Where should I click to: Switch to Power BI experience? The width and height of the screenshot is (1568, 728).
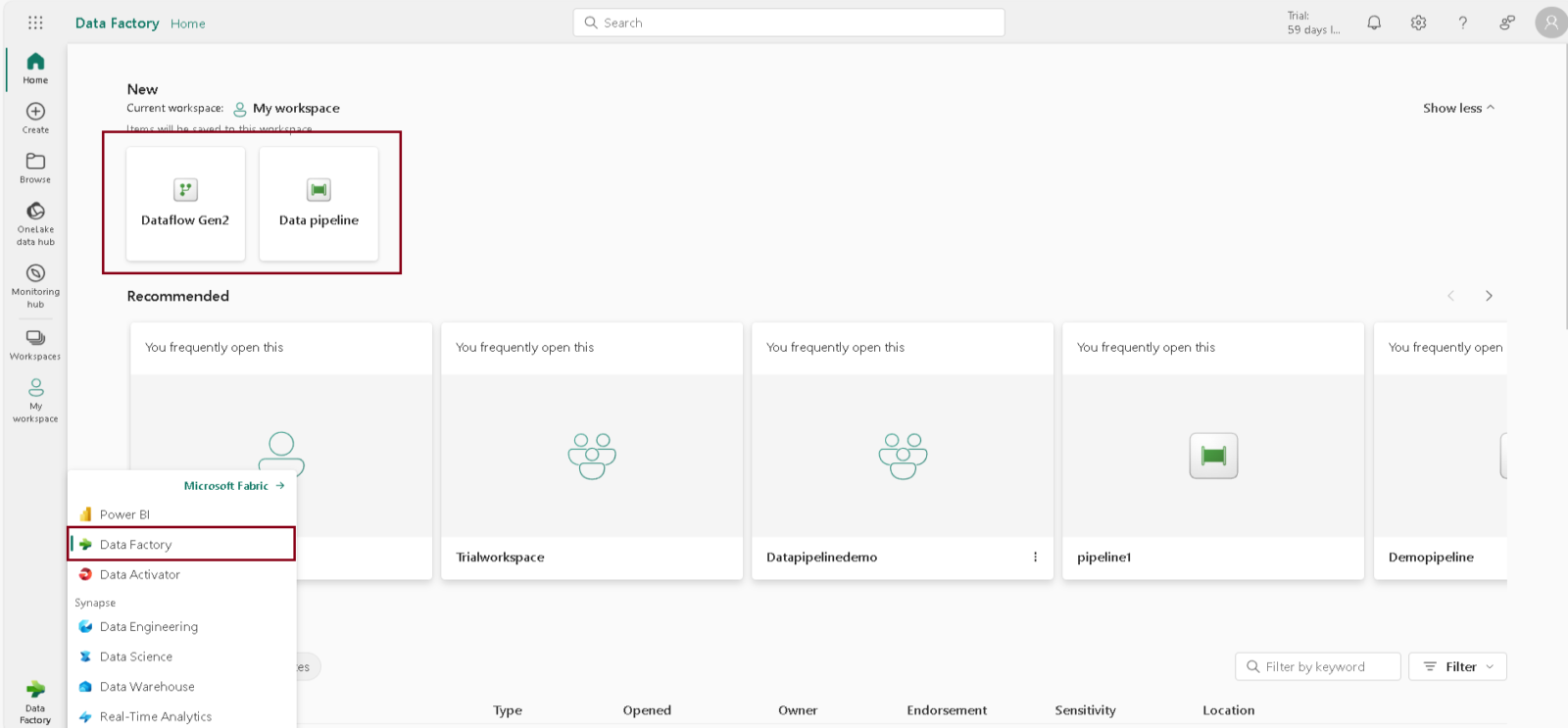pyautogui.click(x=181, y=514)
